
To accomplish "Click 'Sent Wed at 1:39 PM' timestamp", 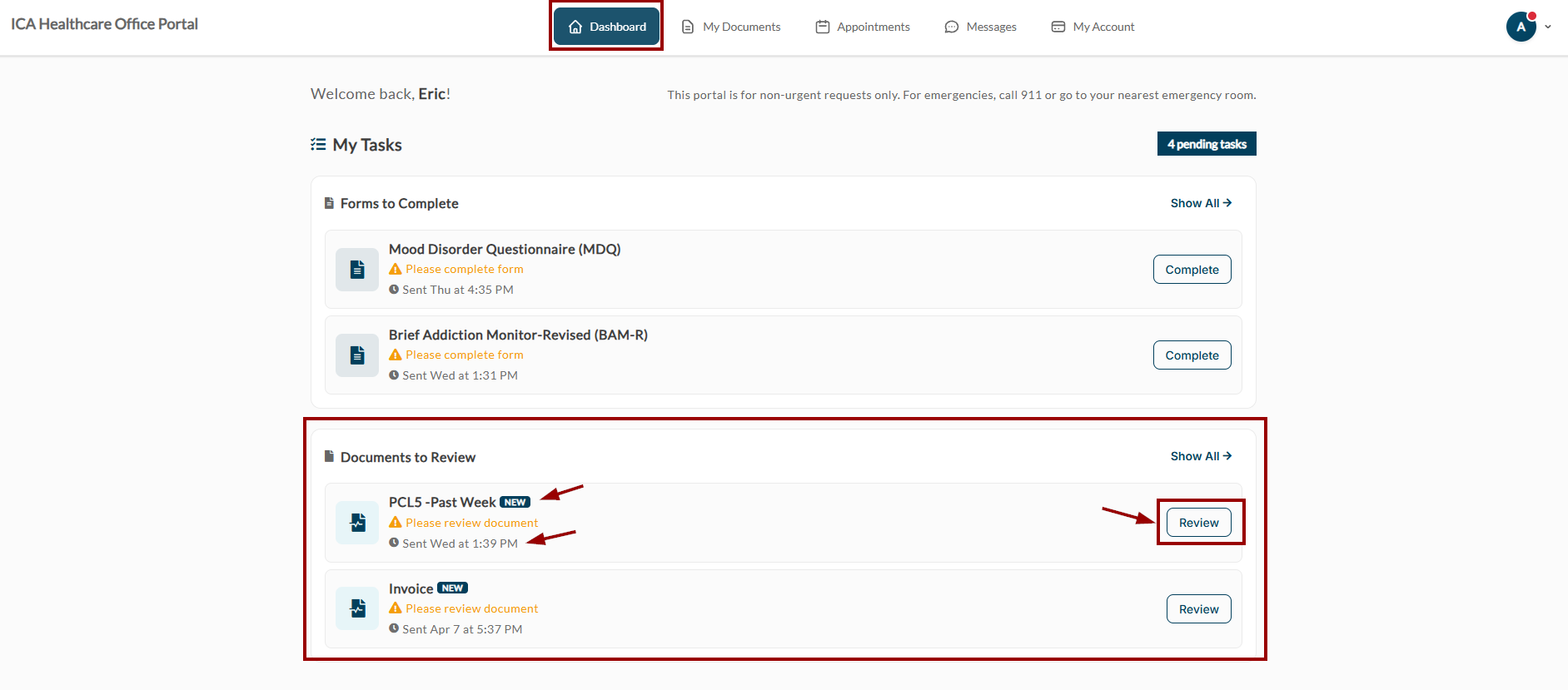I will pyautogui.click(x=460, y=544).
